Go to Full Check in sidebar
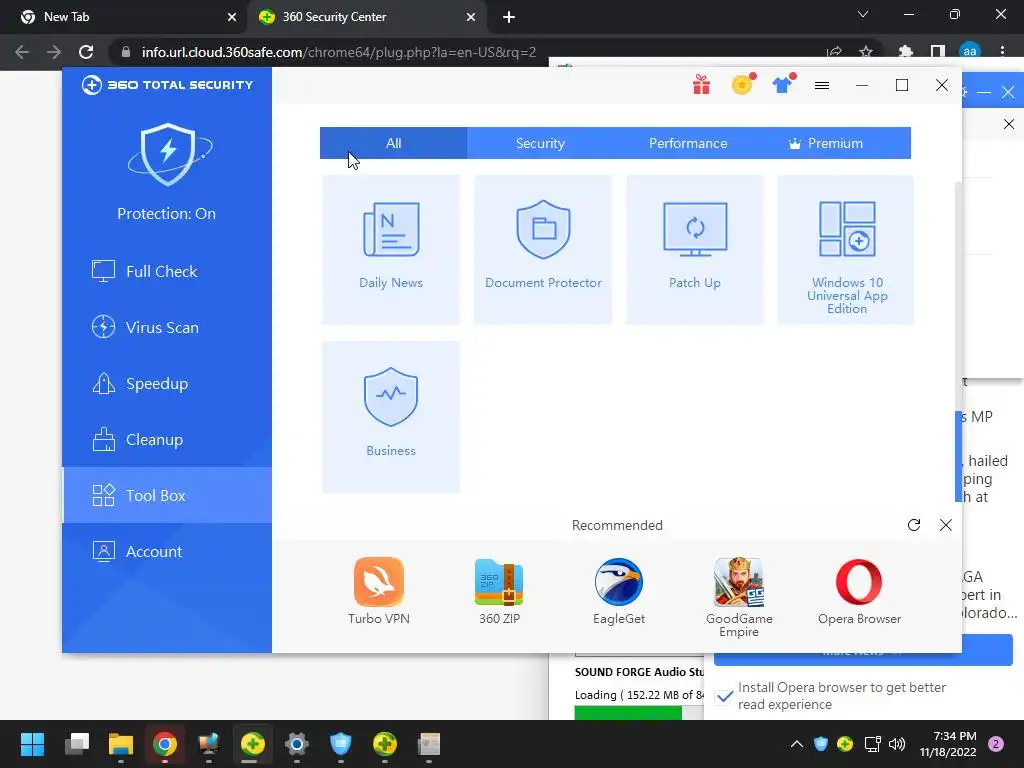This screenshot has width=1024, height=768. click(x=167, y=271)
